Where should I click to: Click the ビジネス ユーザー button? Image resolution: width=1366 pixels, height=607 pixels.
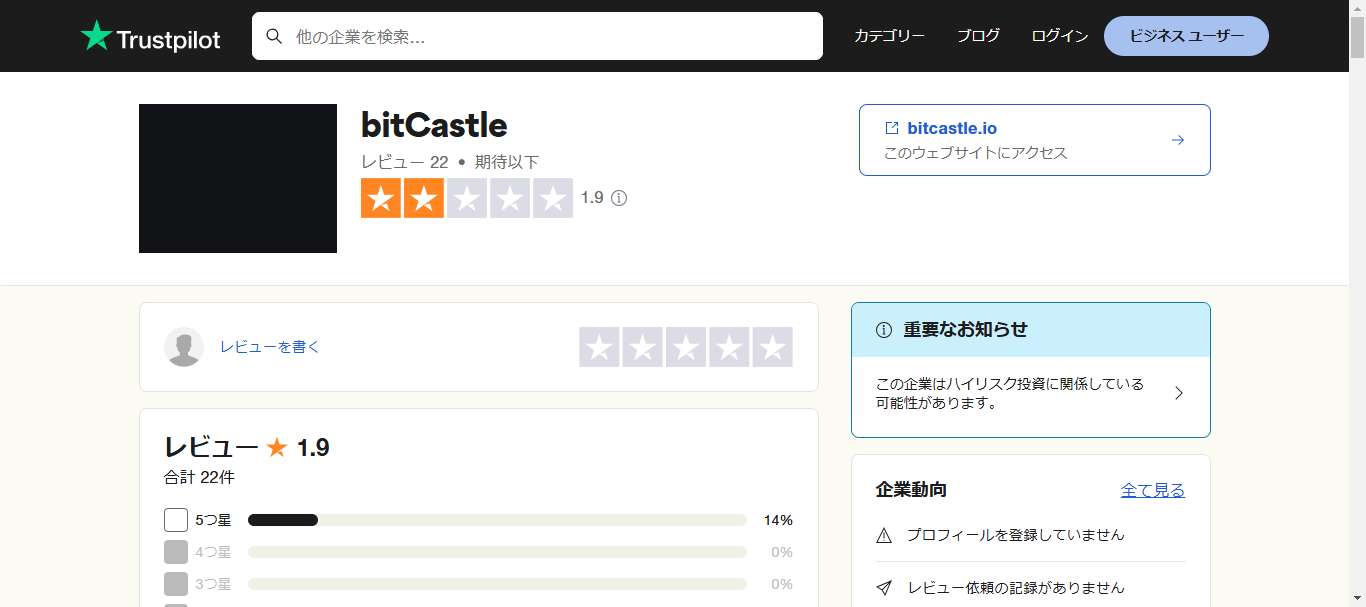[1185, 35]
